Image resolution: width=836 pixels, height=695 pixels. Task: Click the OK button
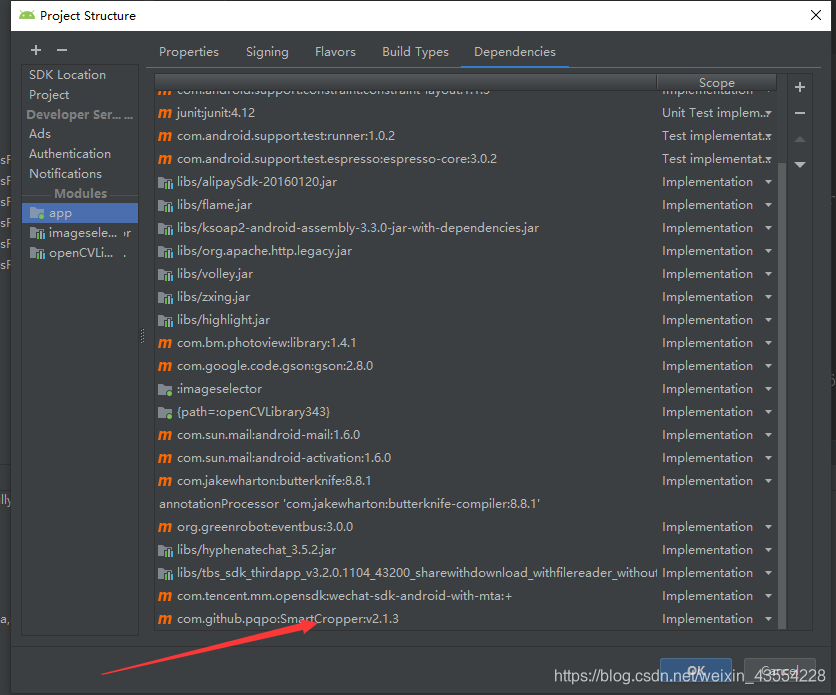point(696,670)
